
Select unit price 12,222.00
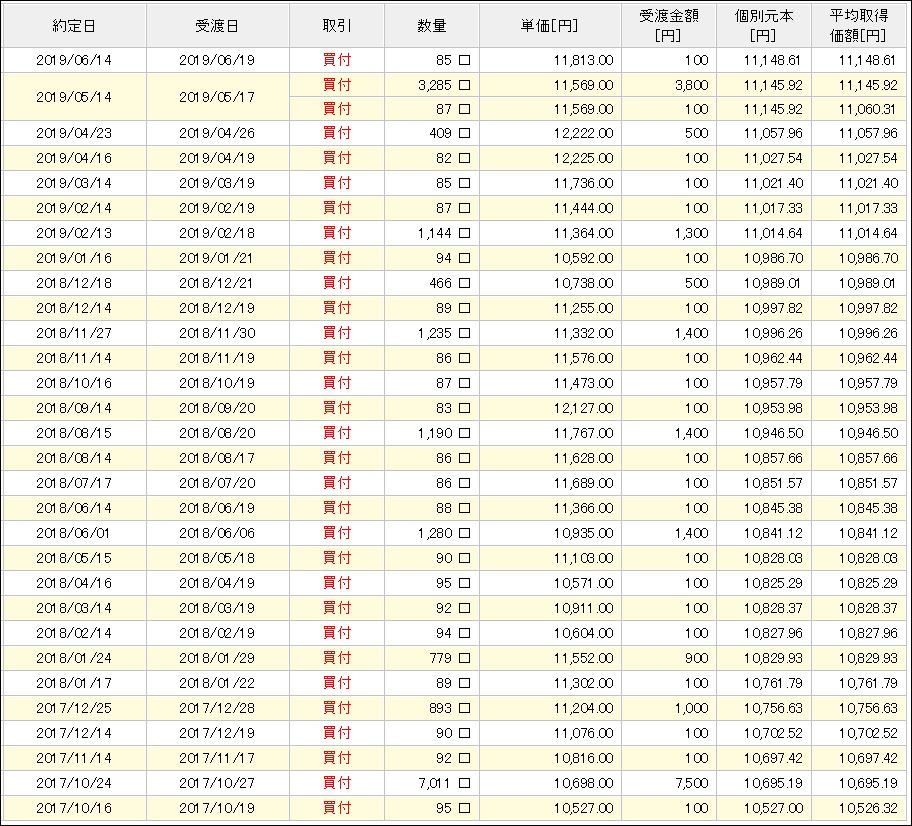coord(583,133)
